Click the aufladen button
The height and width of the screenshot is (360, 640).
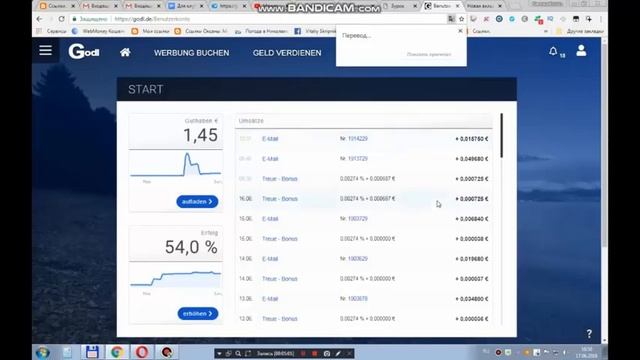(197, 202)
